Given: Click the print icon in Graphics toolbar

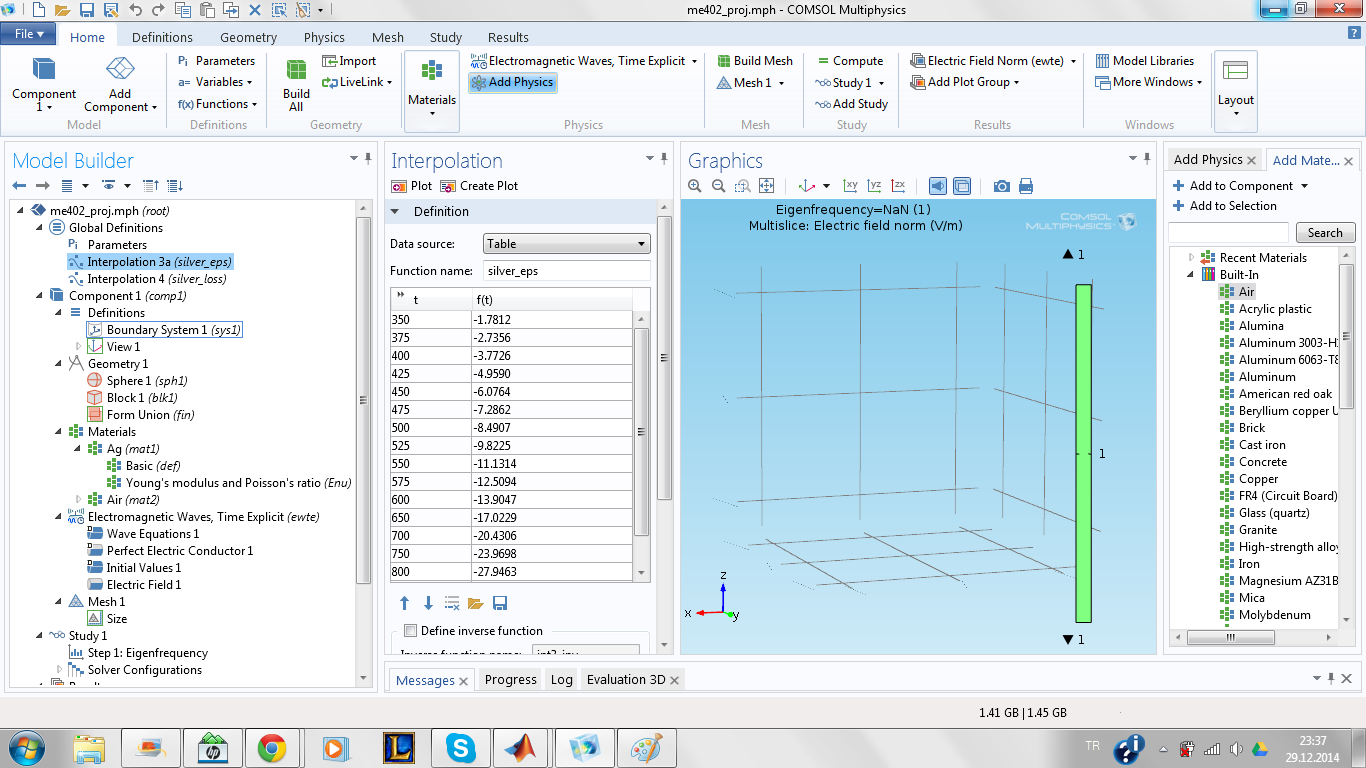Looking at the screenshot, I should [1025, 186].
